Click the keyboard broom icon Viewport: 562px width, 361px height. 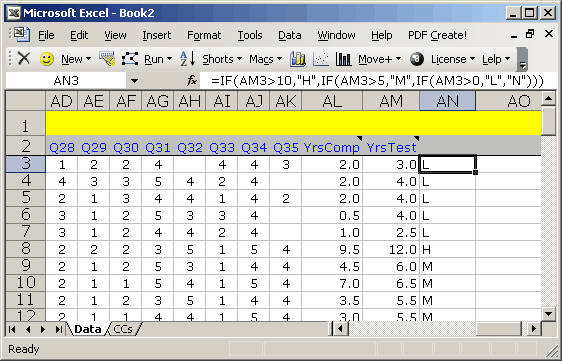tap(107, 59)
